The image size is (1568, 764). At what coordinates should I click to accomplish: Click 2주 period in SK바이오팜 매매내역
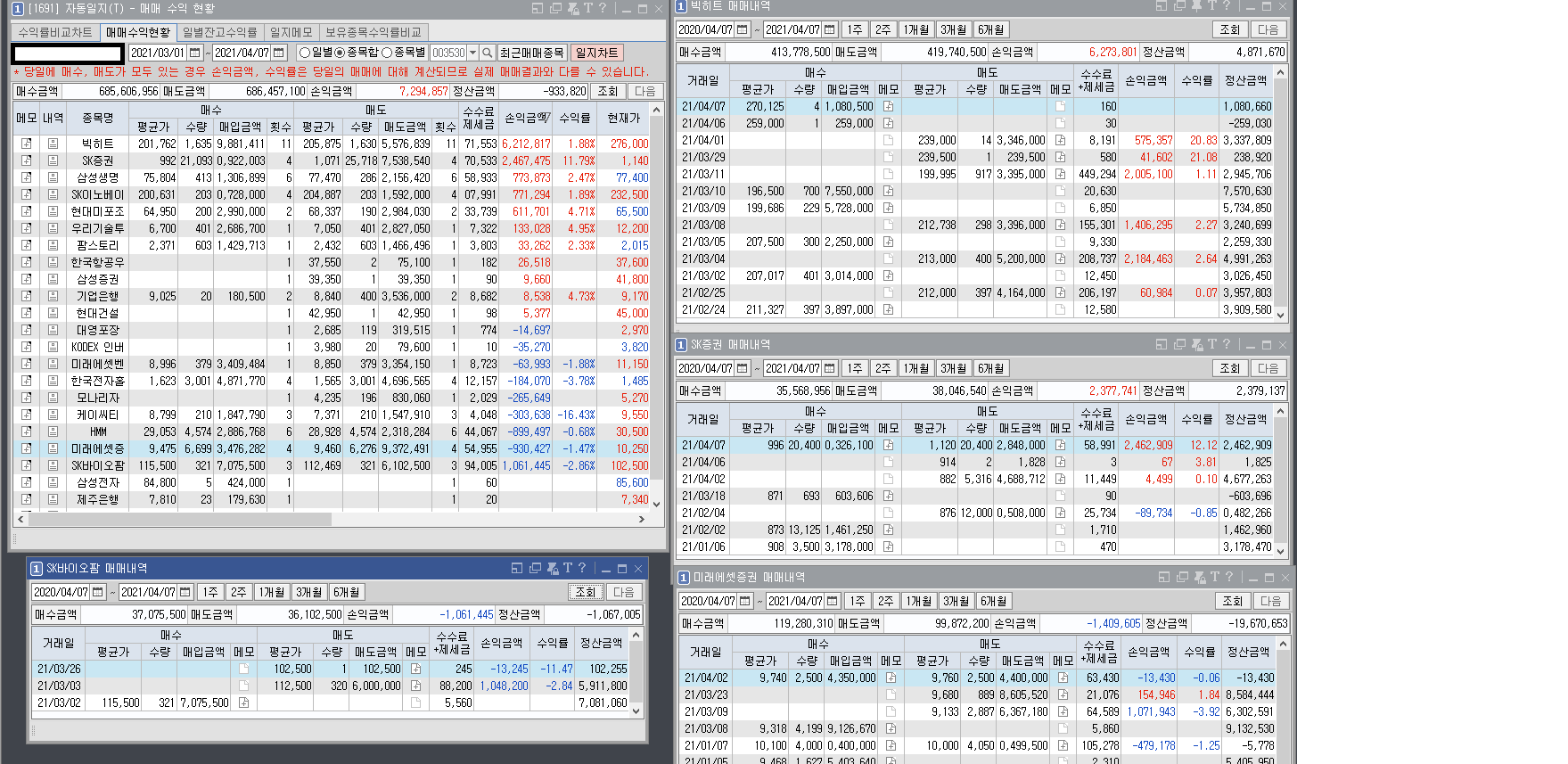coord(238,592)
